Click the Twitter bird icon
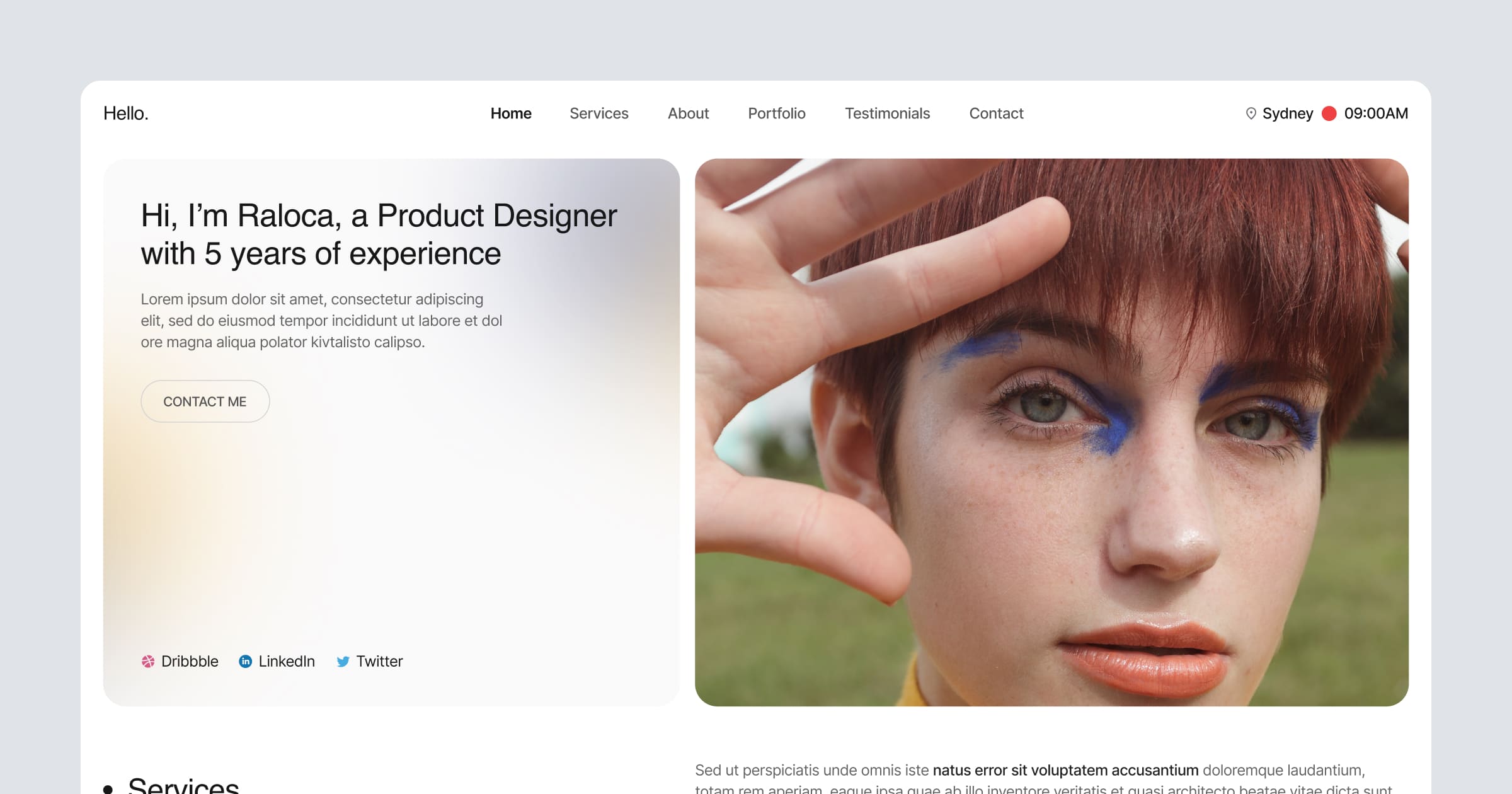Image resolution: width=1512 pixels, height=794 pixels. pyautogui.click(x=343, y=661)
